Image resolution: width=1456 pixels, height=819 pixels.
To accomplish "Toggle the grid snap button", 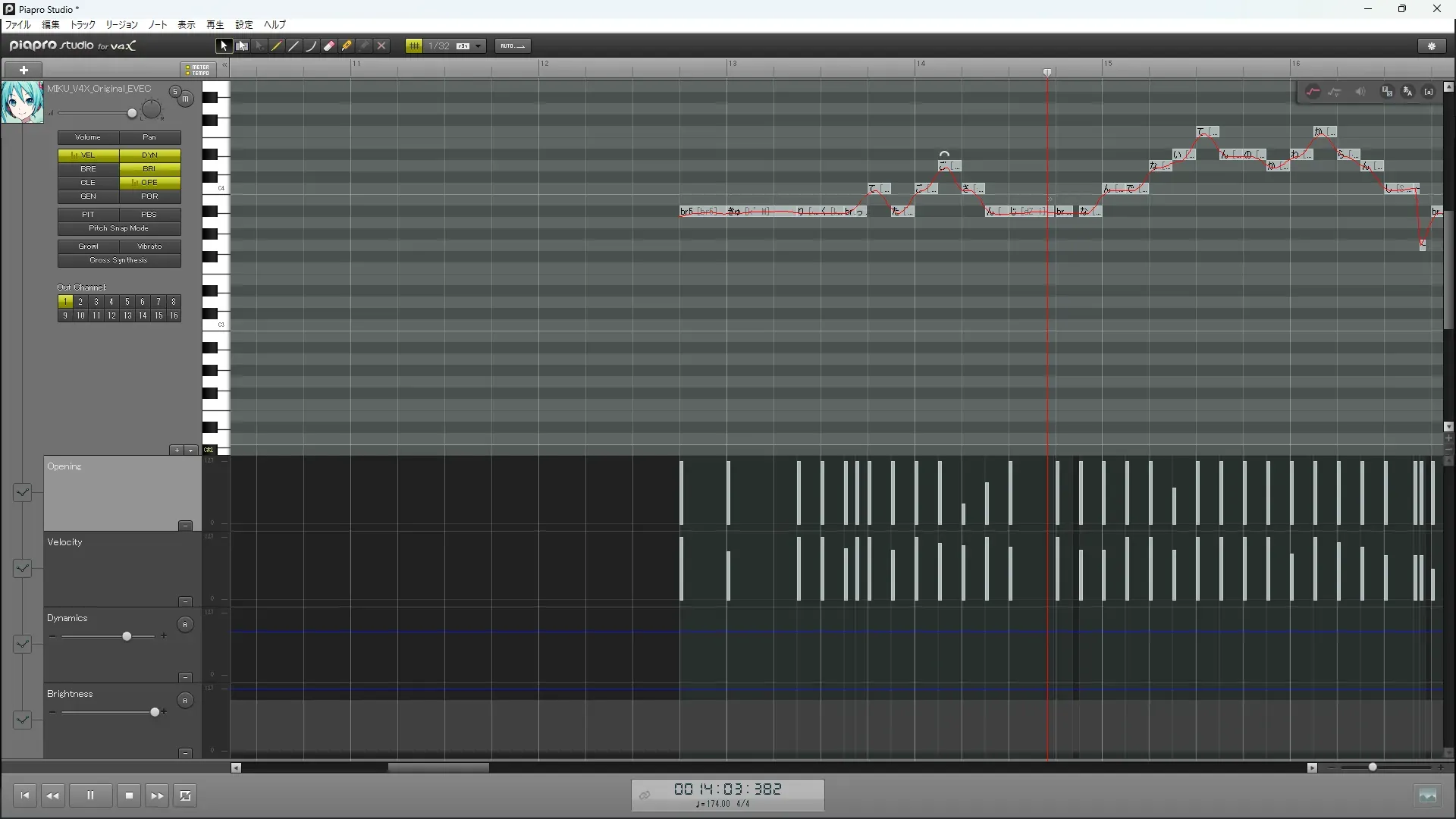I will pos(414,46).
